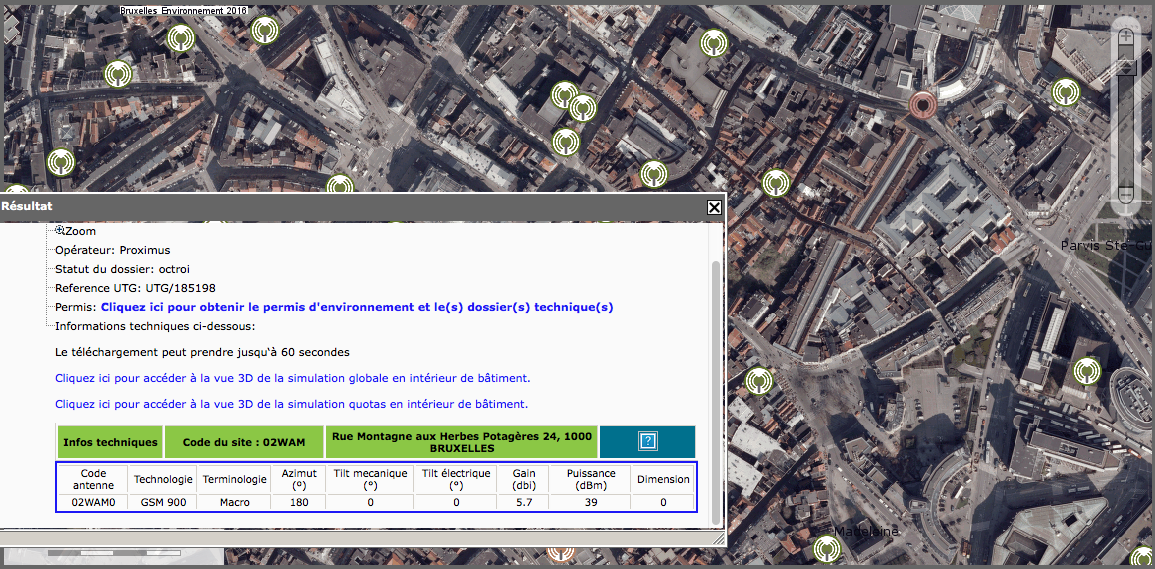
Task: Select antenna marker near Madeleine label
Action: point(826,549)
